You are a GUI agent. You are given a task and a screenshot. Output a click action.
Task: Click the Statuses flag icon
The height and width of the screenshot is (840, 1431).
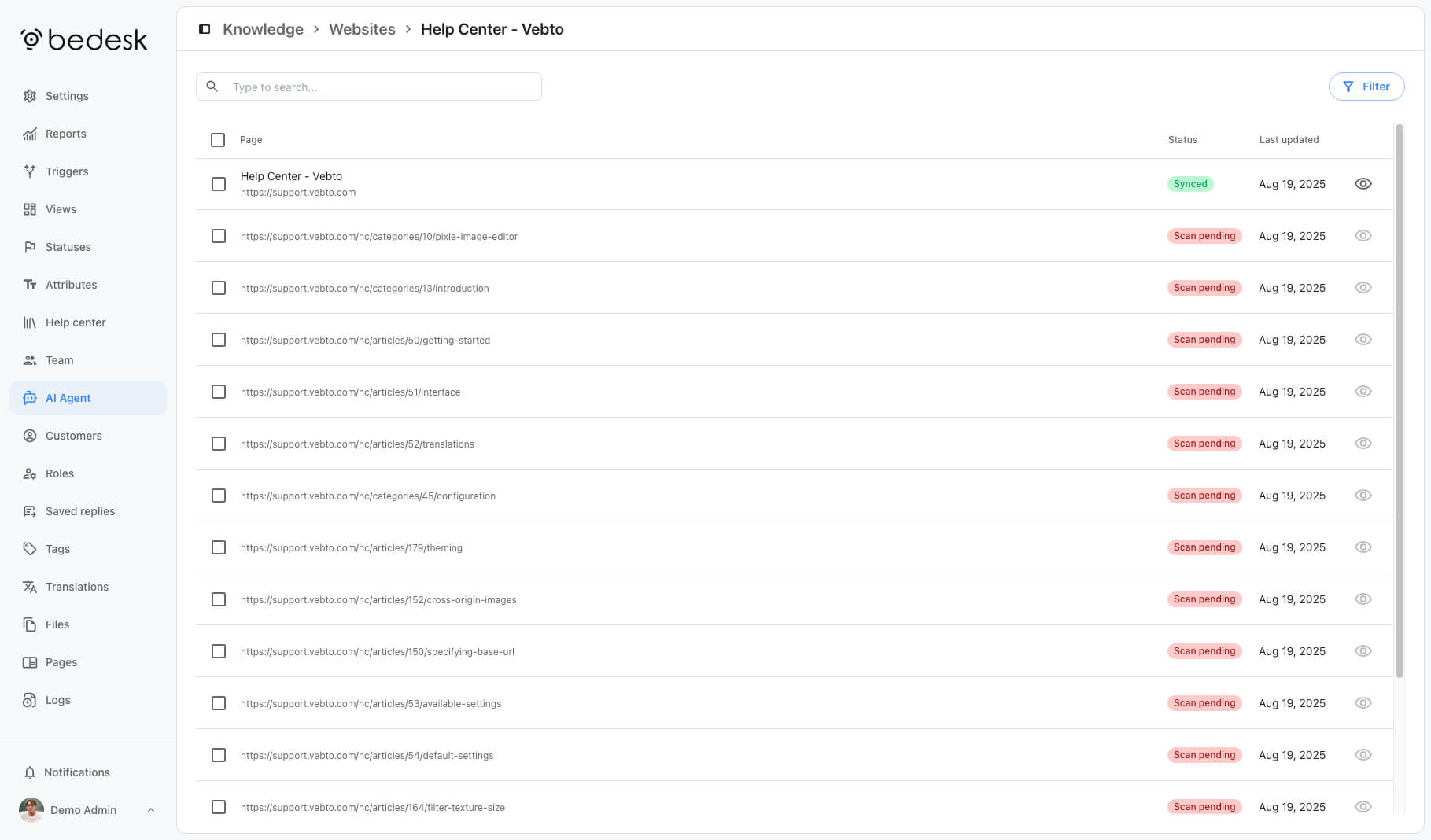(x=30, y=247)
